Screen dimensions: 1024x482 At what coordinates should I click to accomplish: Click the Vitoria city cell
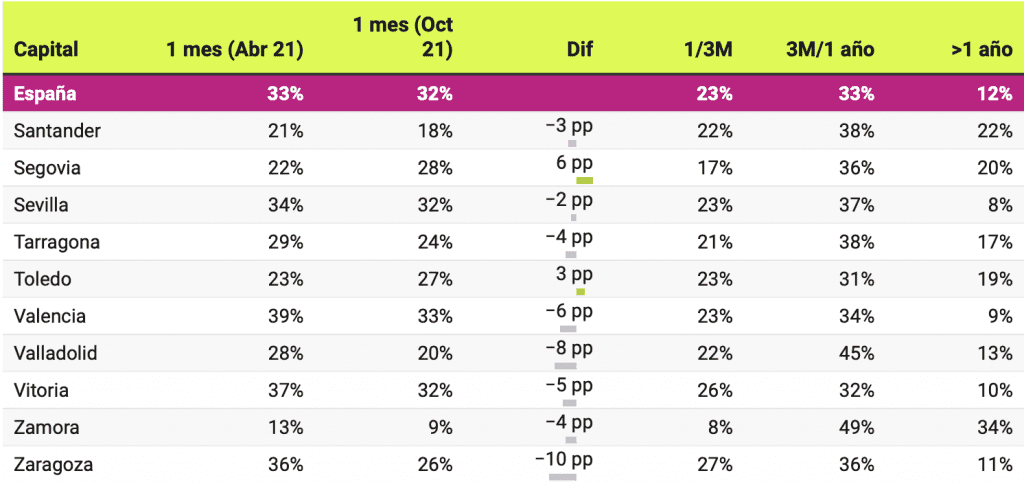42,390
